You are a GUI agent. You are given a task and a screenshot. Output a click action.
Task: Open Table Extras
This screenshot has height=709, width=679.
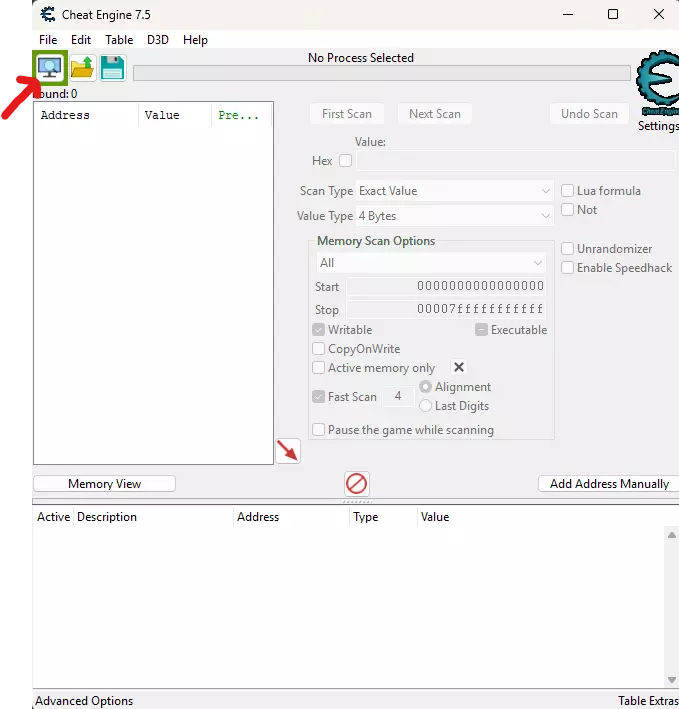click(x=648, y=701)
